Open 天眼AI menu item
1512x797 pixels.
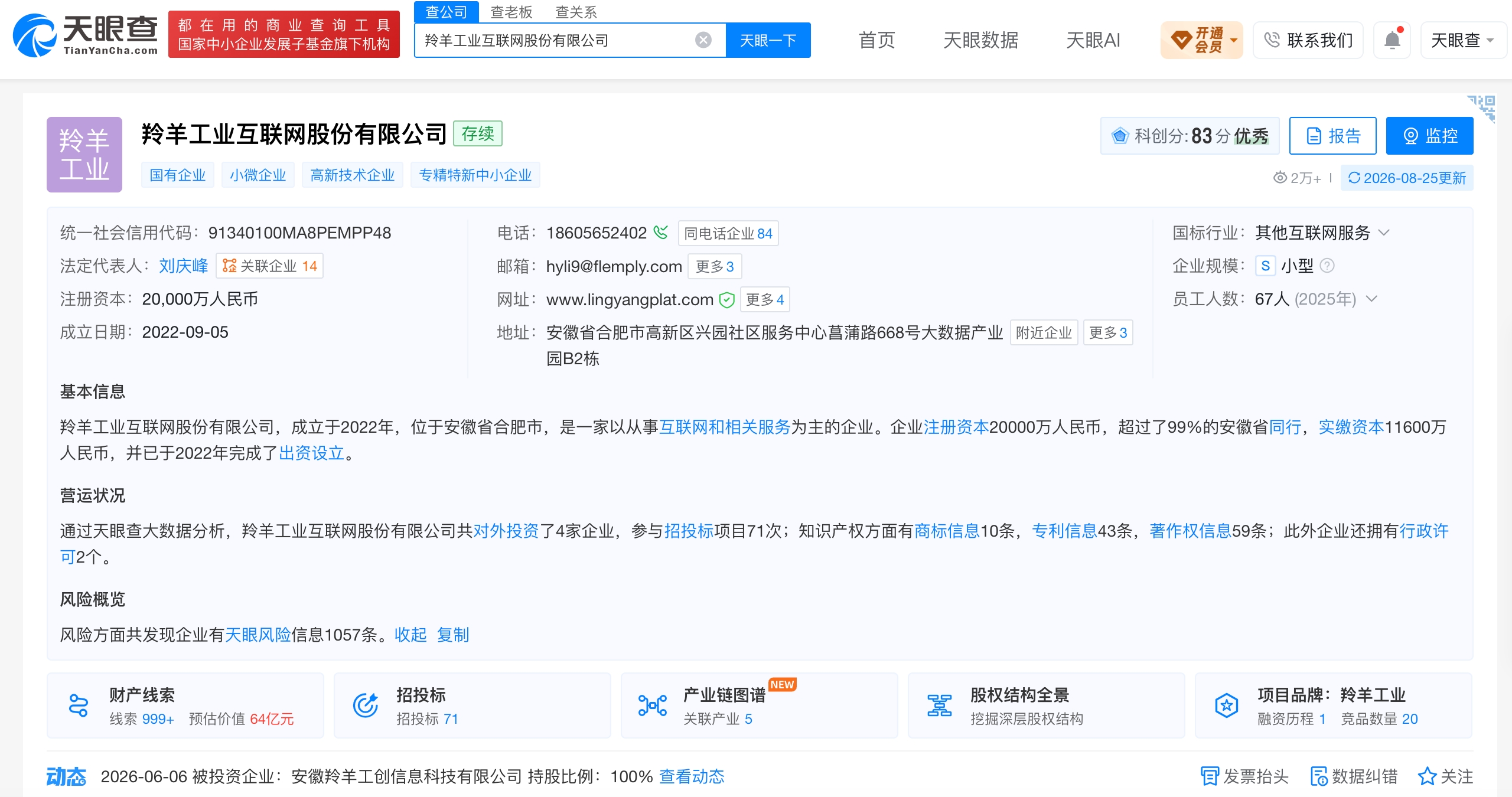(1093, 40)
